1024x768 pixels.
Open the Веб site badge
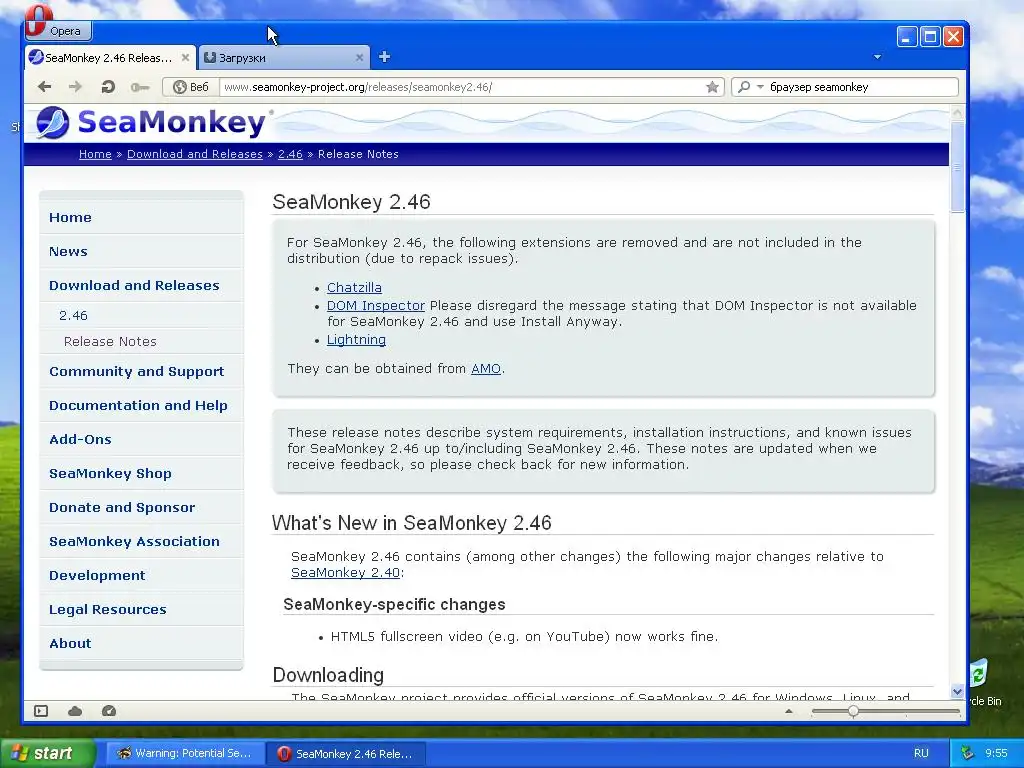pos(191,87)
